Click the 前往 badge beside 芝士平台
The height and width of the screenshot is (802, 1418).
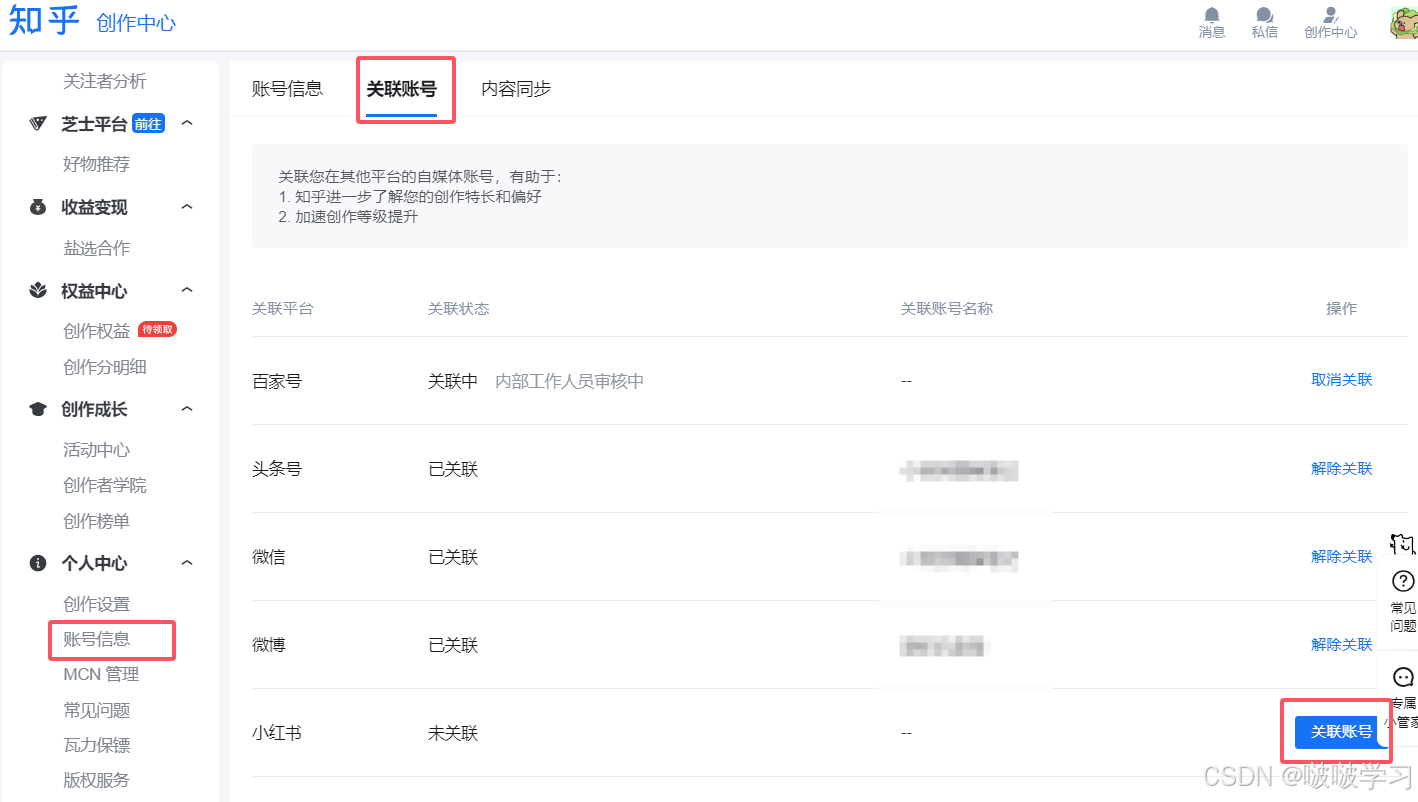click(148, 124)
